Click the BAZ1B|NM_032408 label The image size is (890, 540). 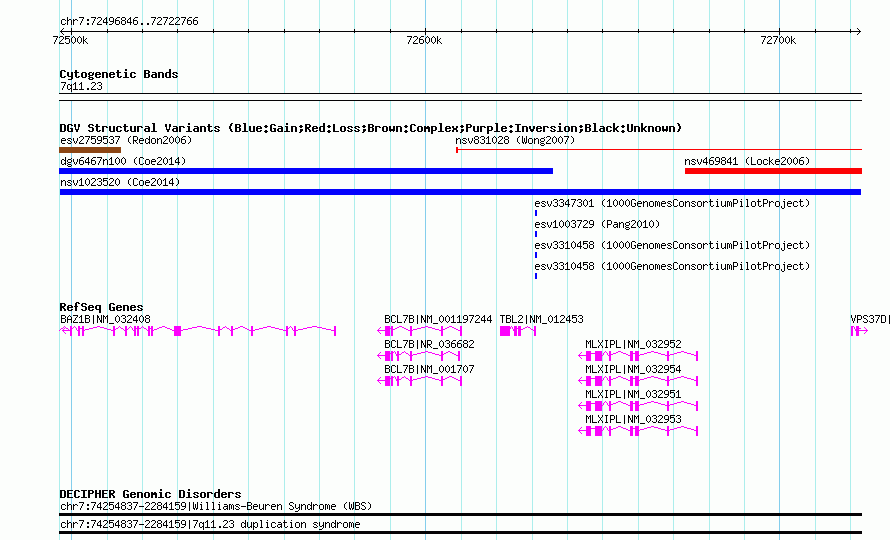106,319
